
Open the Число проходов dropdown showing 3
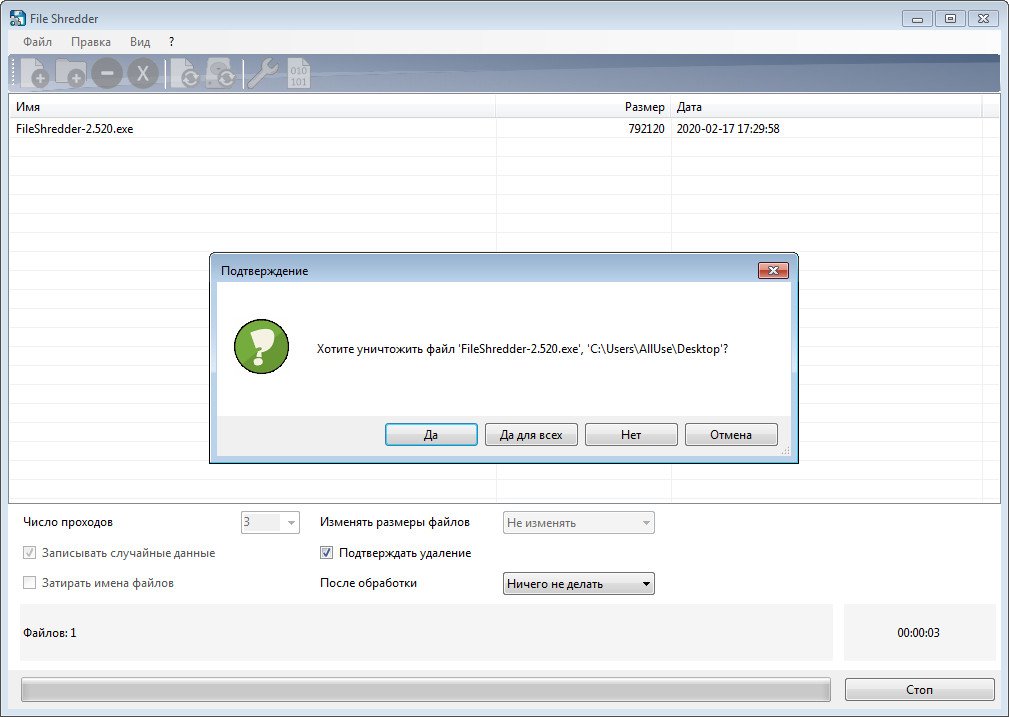click(270, 523)
